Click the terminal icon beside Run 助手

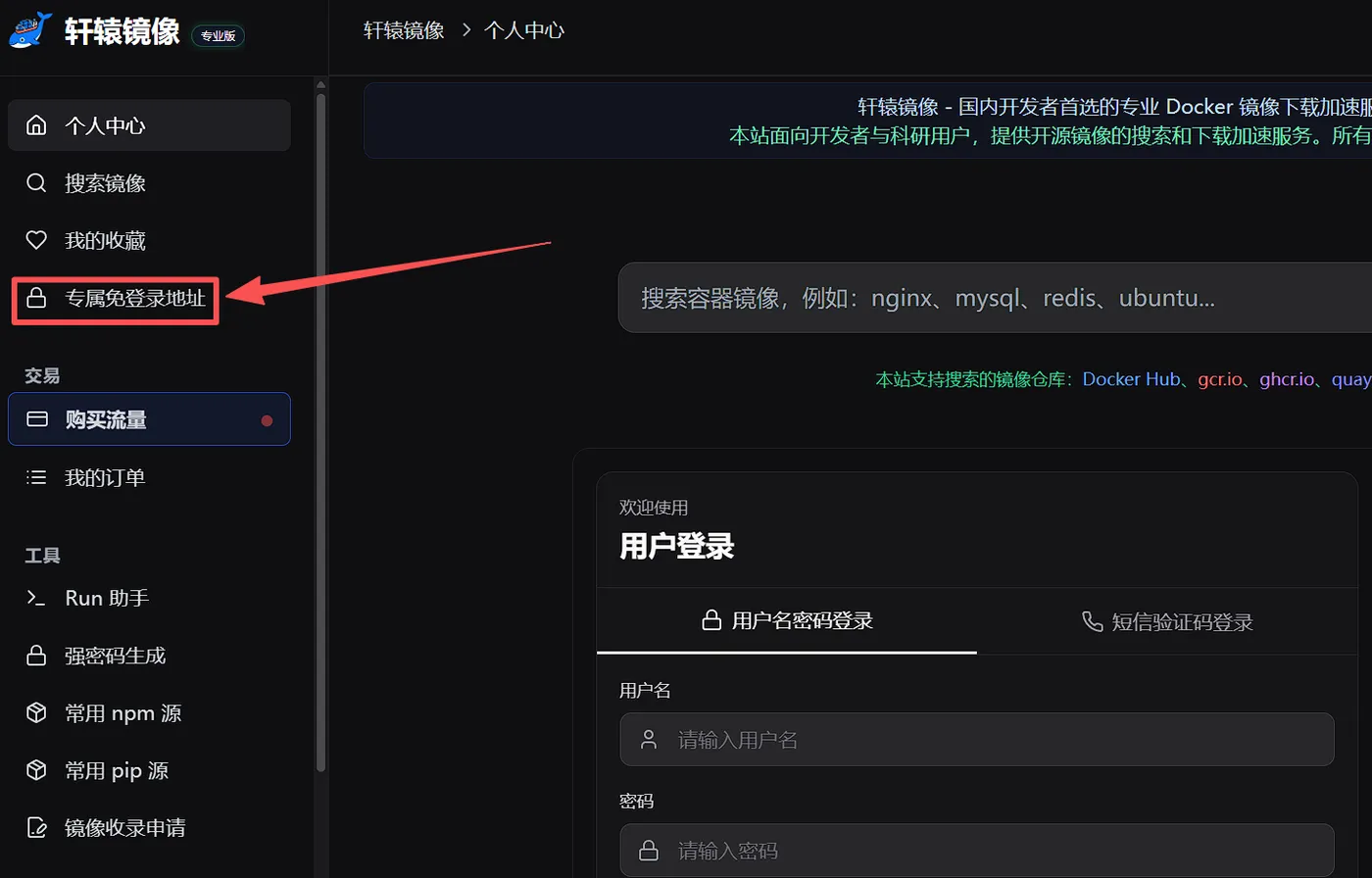pyautogui.click(x=36, y=598)
